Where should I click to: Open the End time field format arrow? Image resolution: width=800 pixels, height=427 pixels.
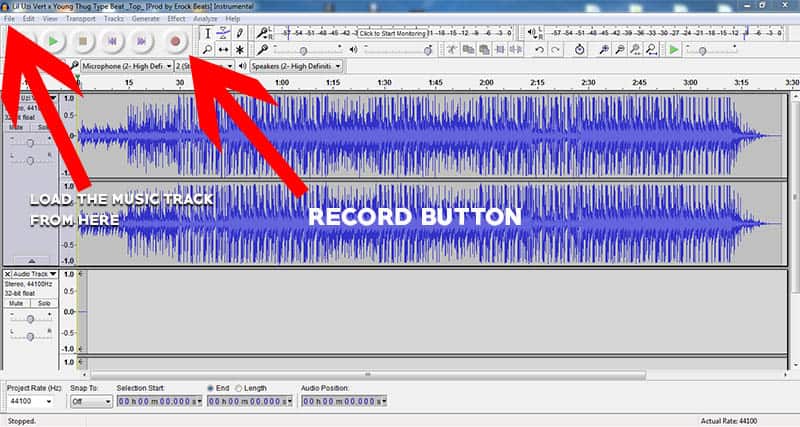pyautogui.click(x=290, y=401)
